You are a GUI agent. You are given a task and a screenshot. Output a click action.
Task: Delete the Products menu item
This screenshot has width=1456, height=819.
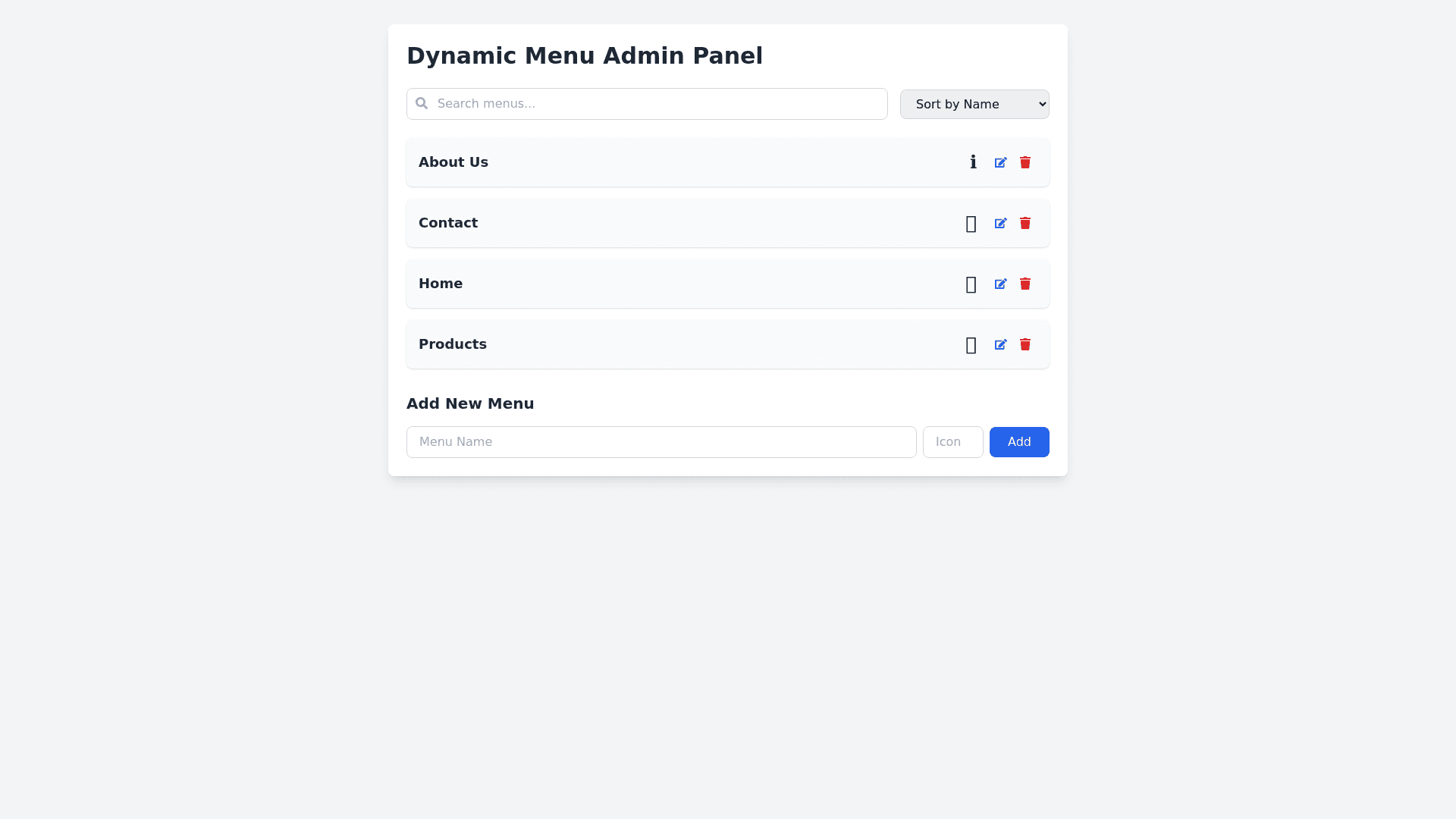1025,344
